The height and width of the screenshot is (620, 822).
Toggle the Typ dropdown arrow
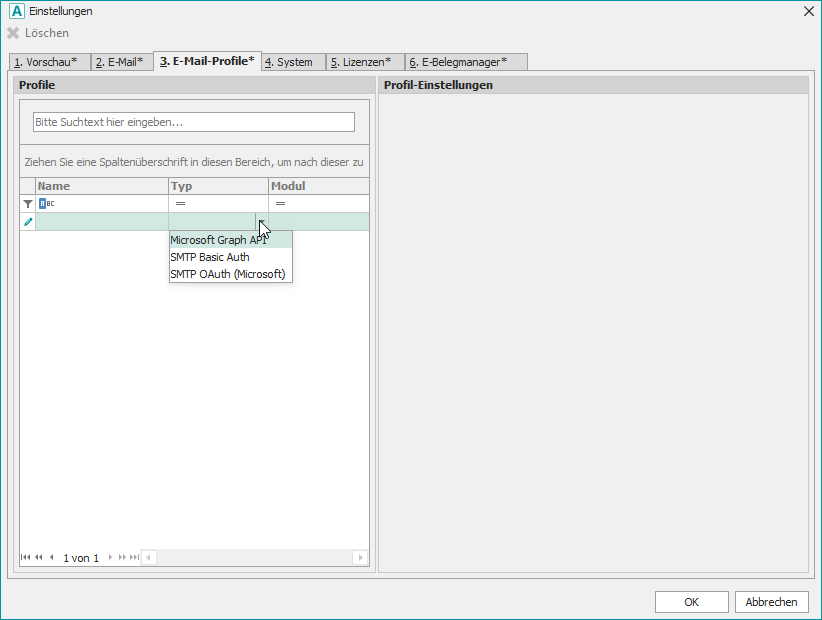(262, 222)
